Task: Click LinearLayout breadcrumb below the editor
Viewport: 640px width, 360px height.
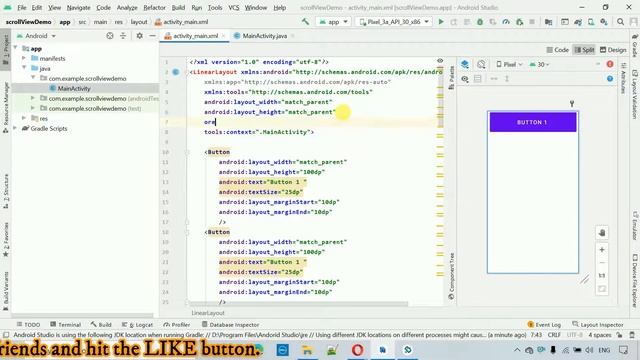Action: pyautogui.click(x=208, y=313)
